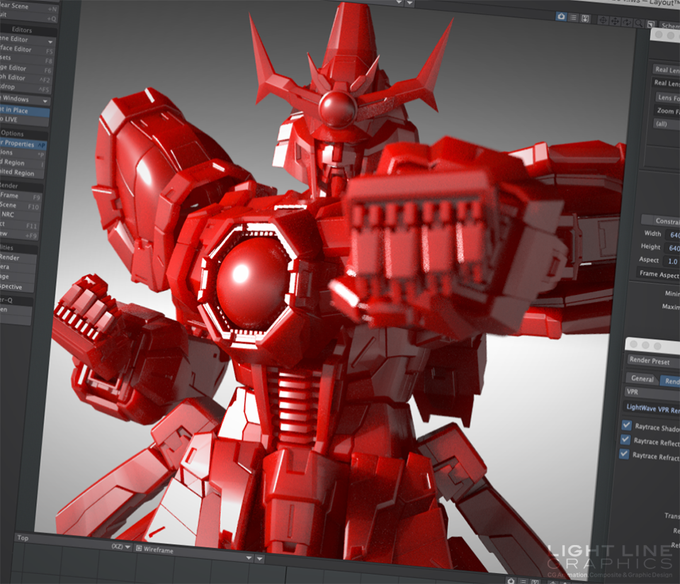Click the LightWave VPR Renderer text
Viewport: 680px width, 584px height.
click(x=653, y=408)
